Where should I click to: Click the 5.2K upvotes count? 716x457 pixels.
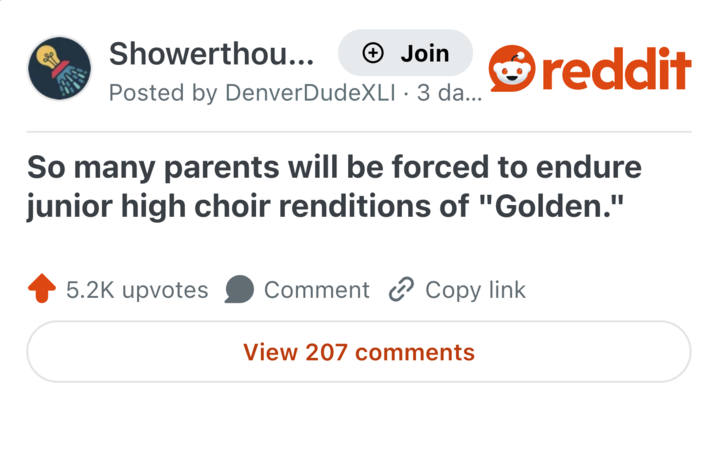pyautogui.click(x=137, y=290)
